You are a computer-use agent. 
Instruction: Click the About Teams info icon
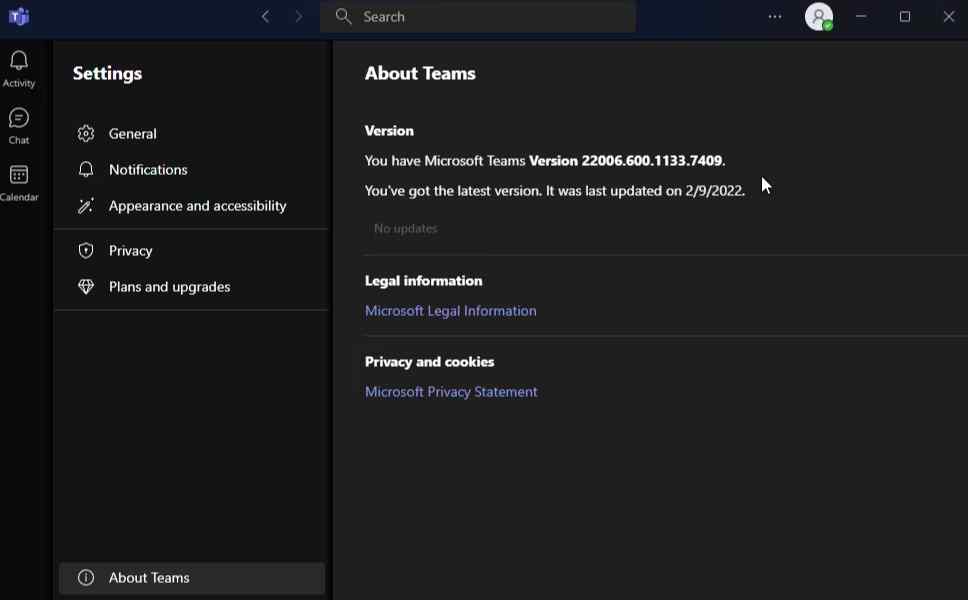tap(86, 578)
